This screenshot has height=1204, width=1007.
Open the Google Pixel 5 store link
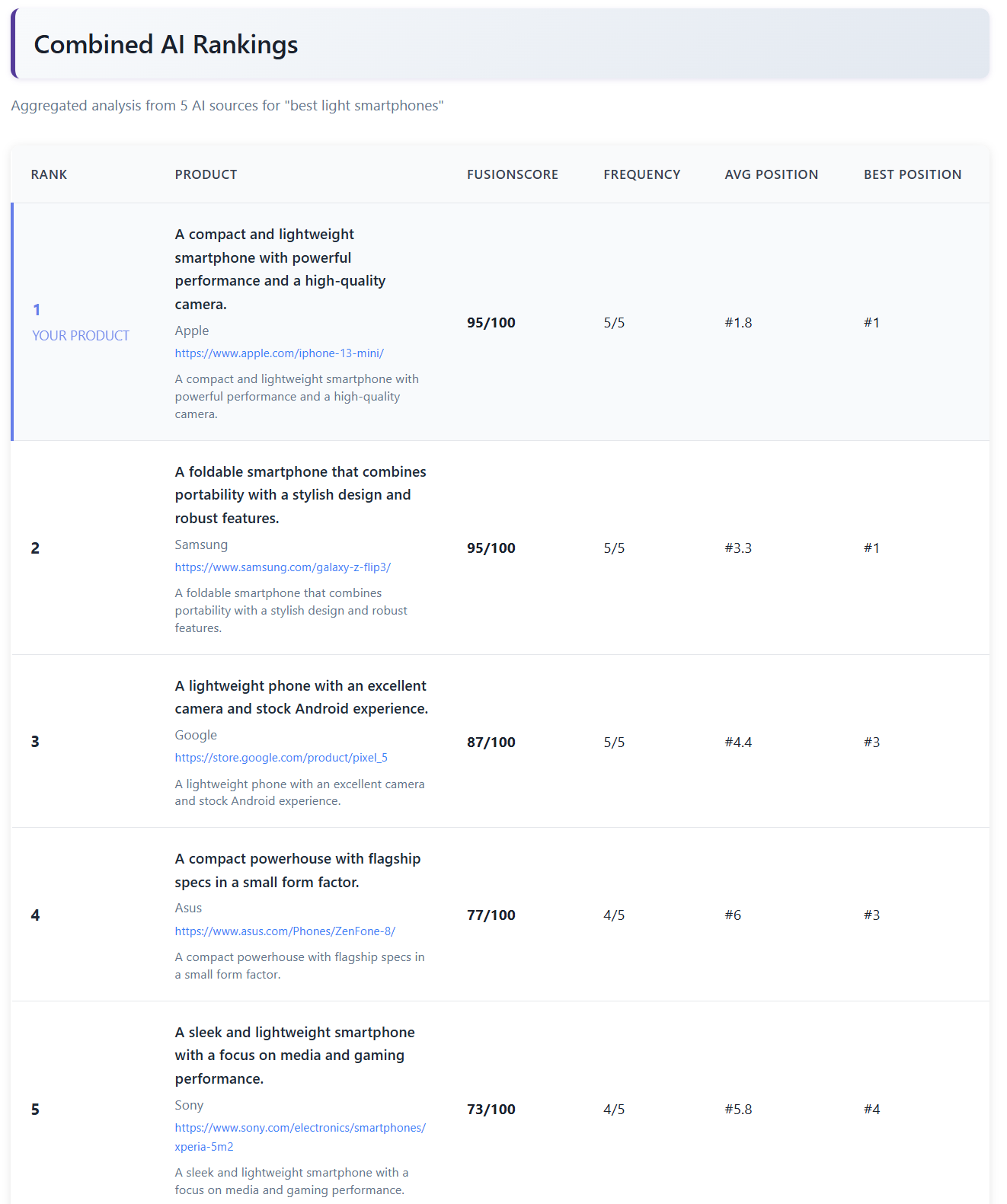pyautogui.click(x=280, y=758)
